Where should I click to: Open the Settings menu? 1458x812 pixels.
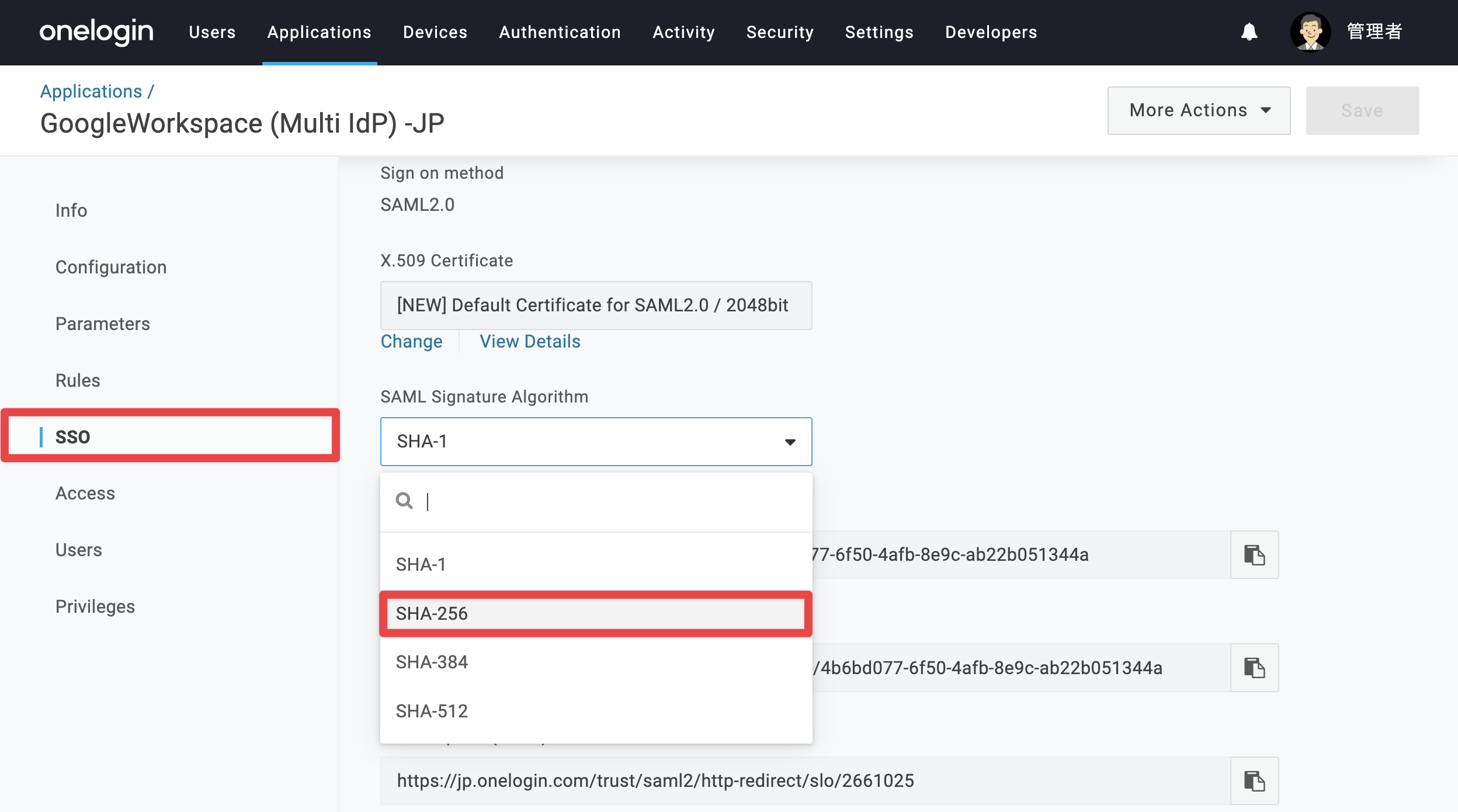[x=879, y=32]
